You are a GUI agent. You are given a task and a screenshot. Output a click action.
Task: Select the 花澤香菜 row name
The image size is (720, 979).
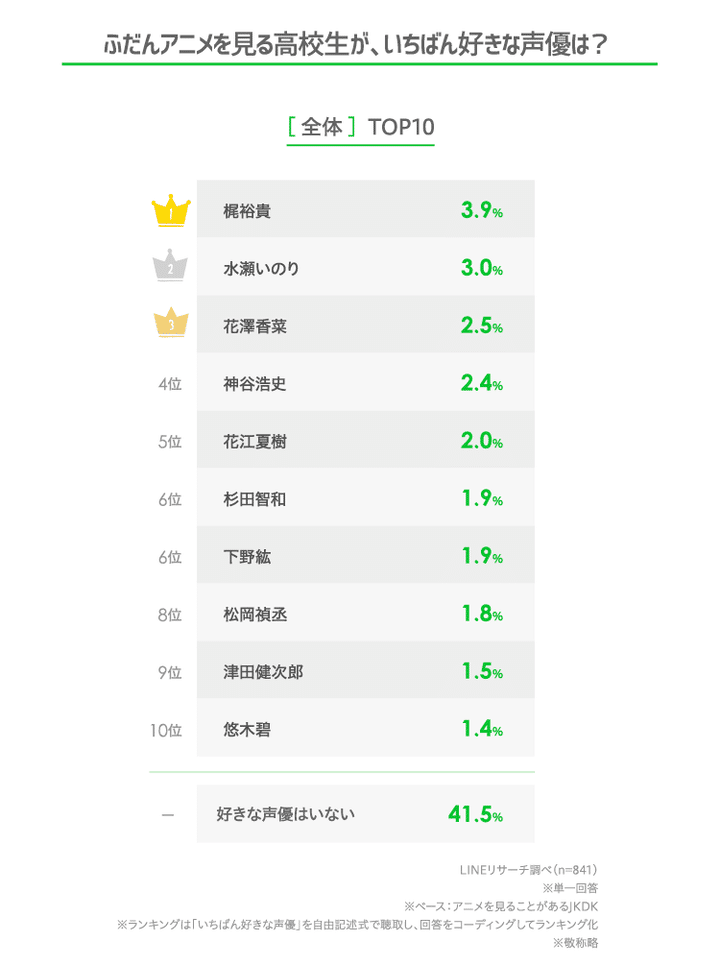[x=255, y=326]
